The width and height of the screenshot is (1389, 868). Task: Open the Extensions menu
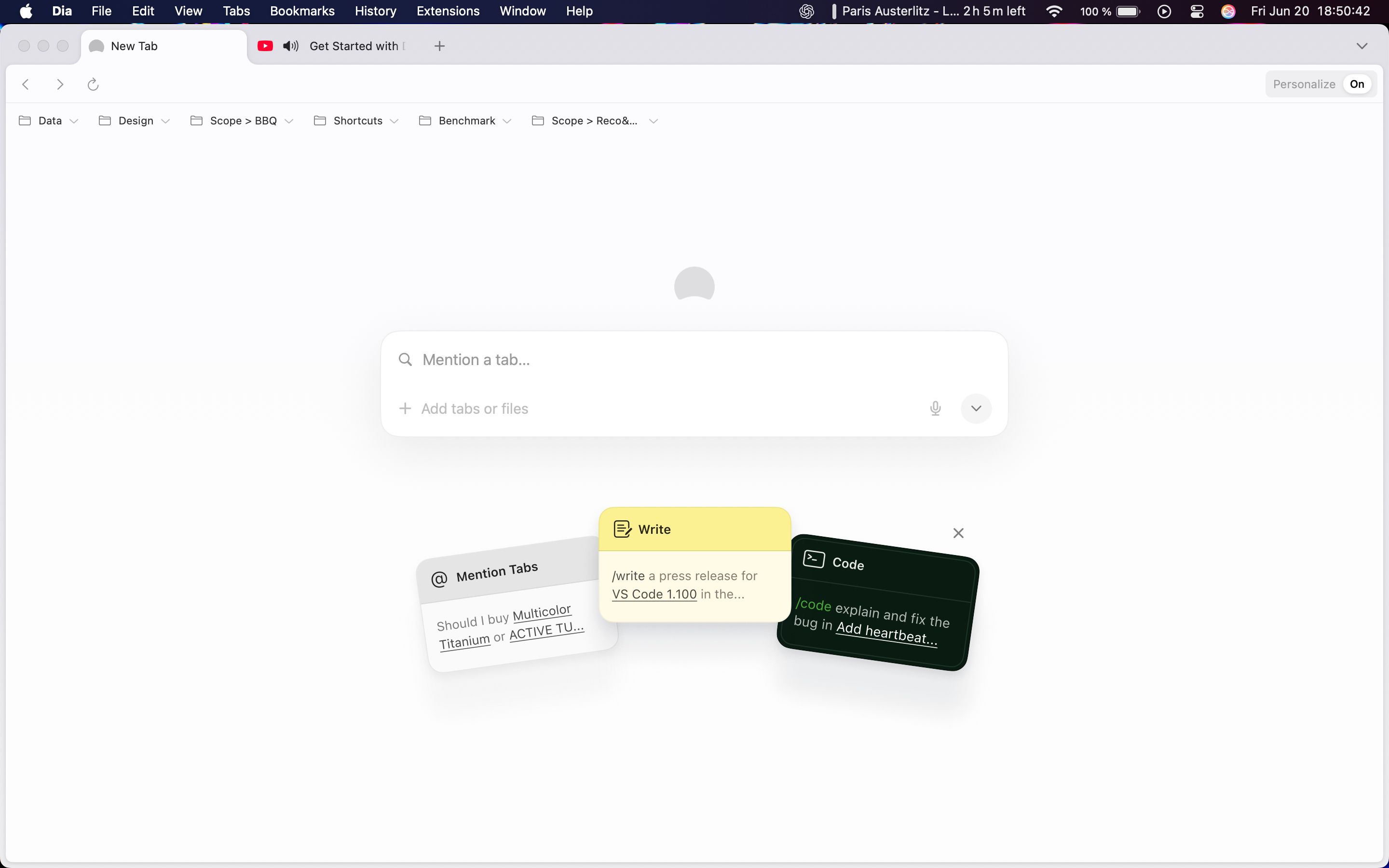click(x=448, y=12)
